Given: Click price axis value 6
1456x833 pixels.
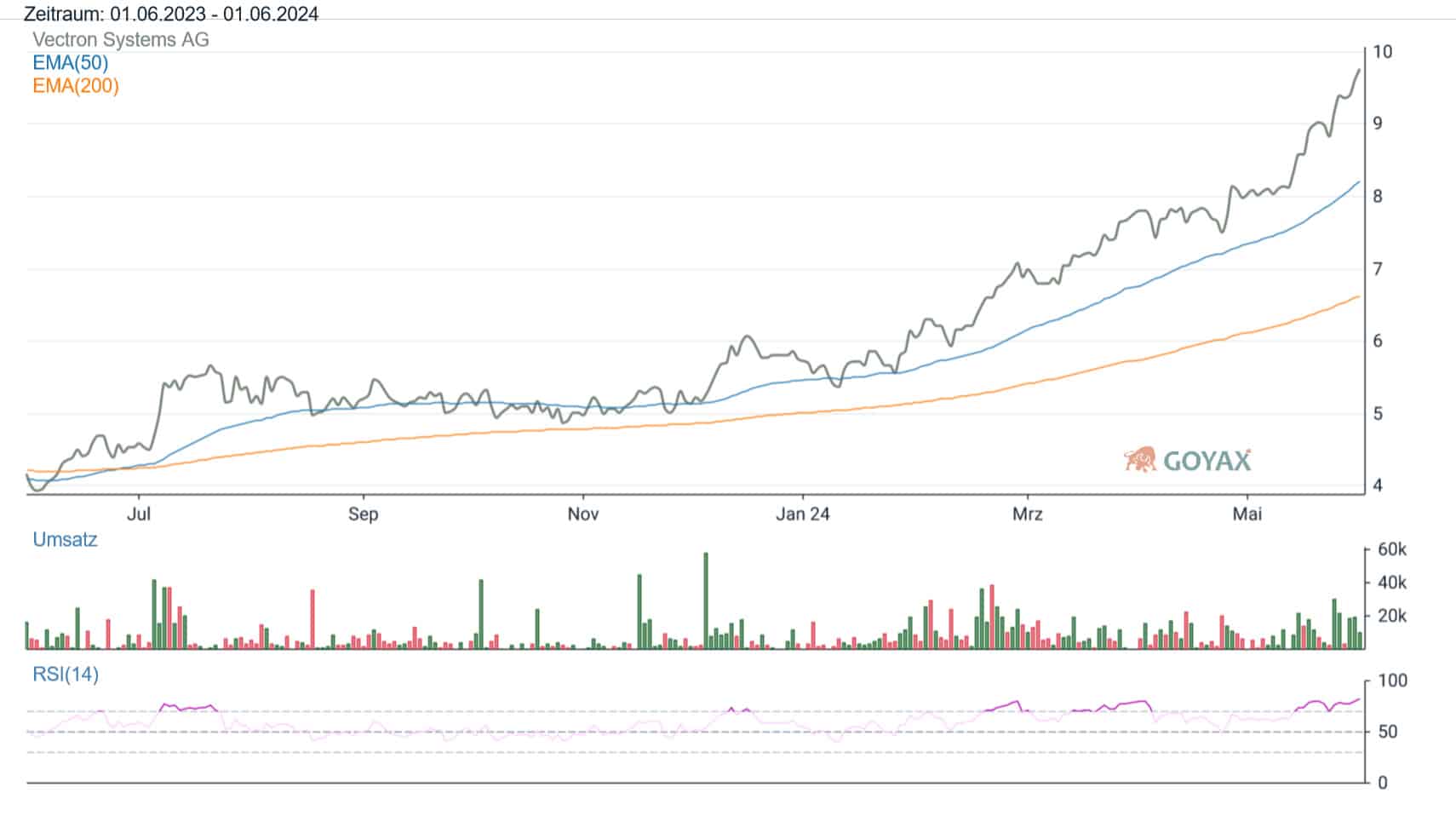Looking at the screenshot, I should pos(1378,341).
